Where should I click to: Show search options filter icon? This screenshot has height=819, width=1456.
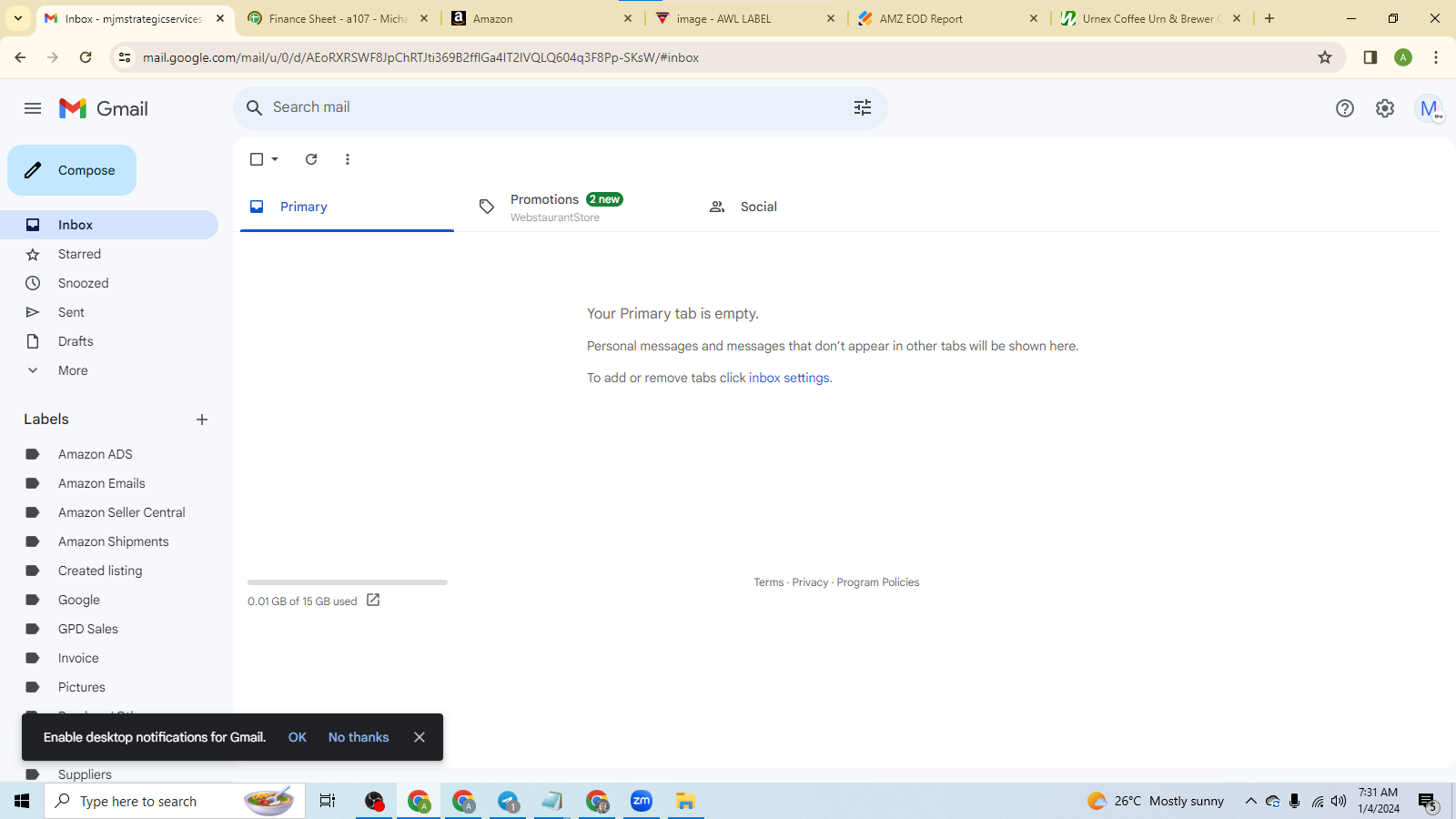[x=863, y=107]
